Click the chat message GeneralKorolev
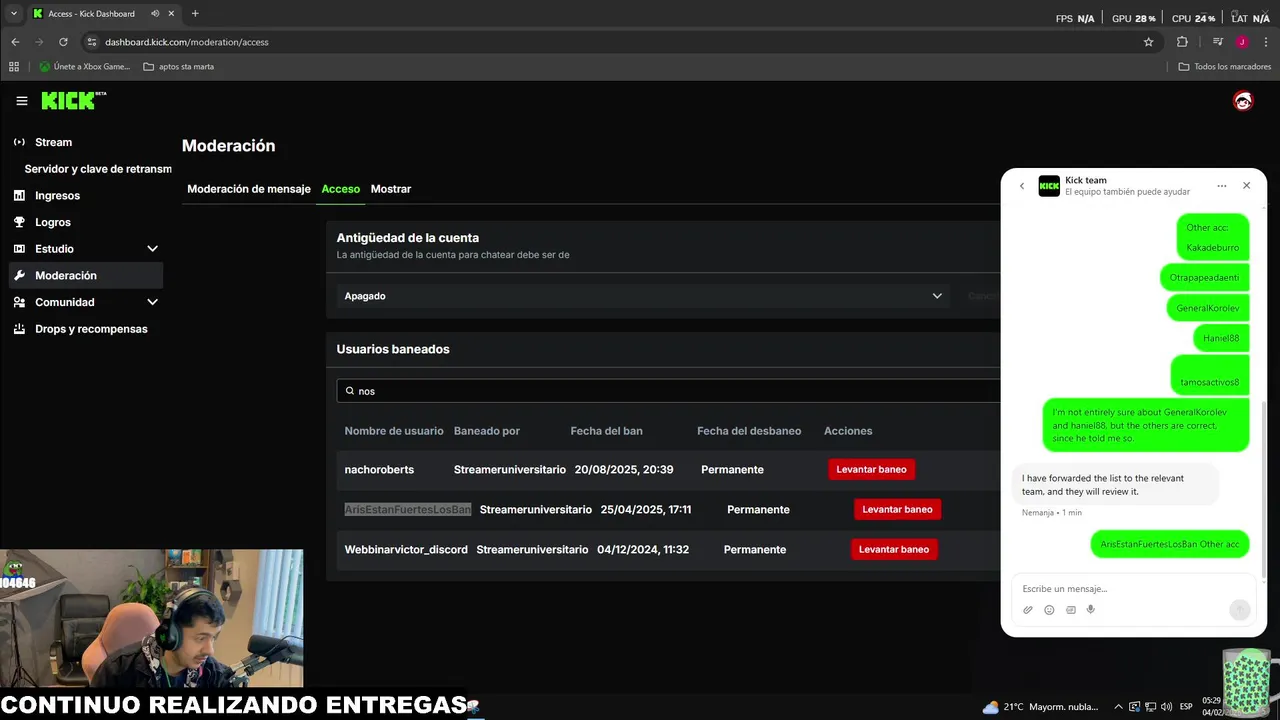1280x720 pixels. coord(1208,308)
